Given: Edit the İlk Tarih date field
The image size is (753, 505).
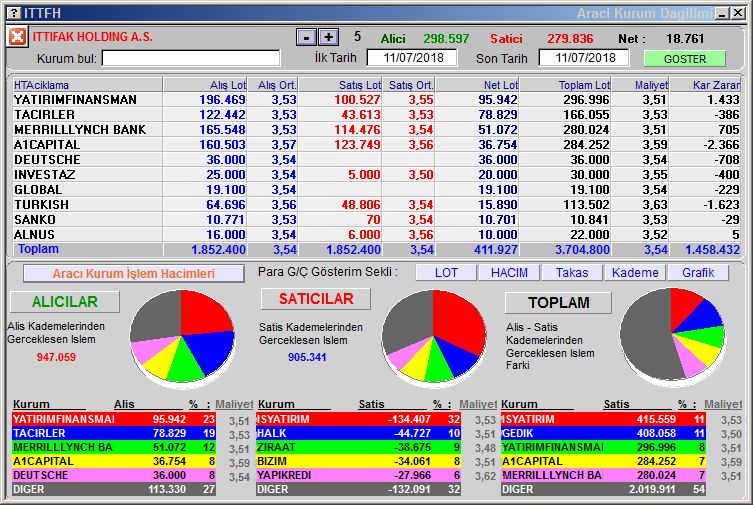Looking at the screenshot, I should click(413, 58).
